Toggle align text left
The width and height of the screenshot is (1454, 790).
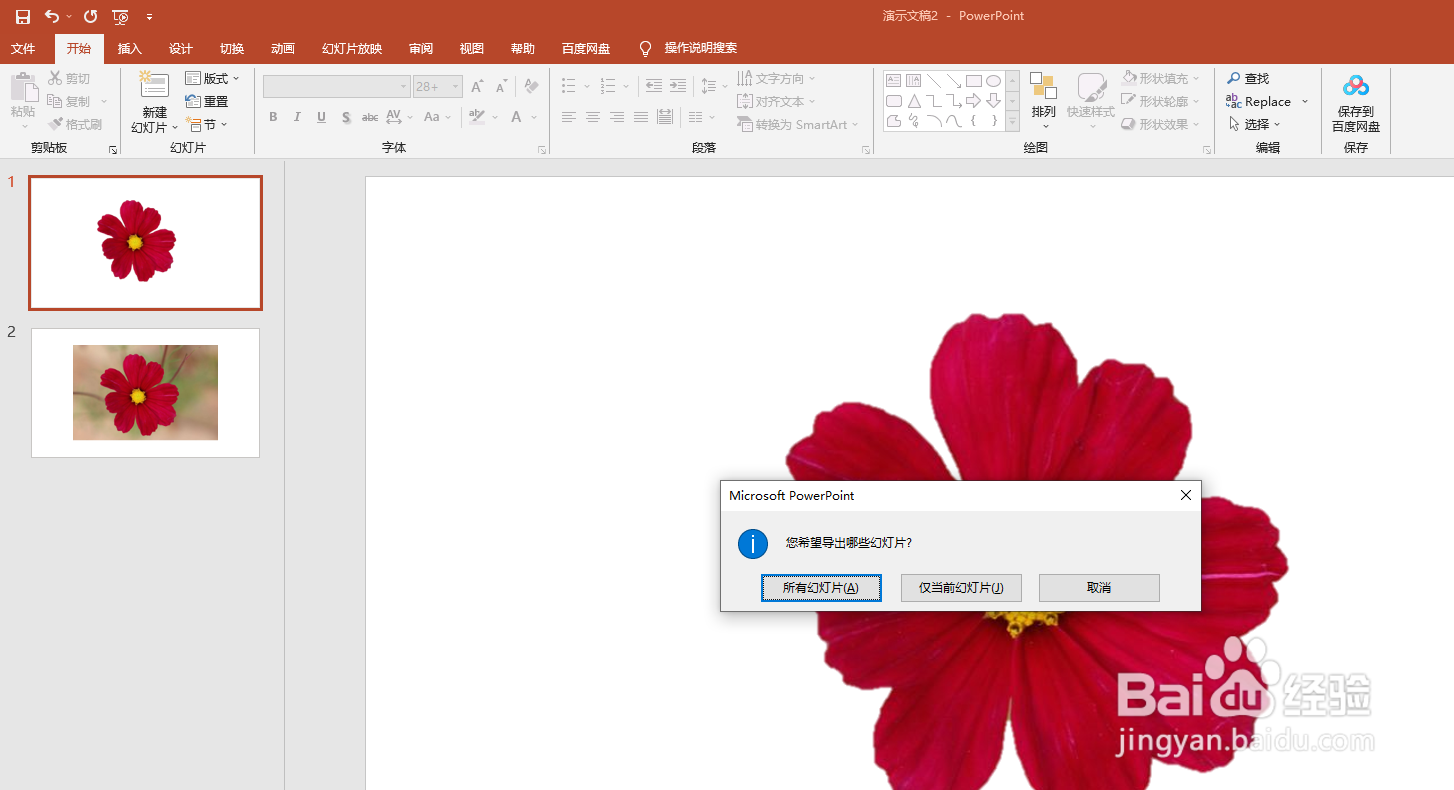coord(569,117)
